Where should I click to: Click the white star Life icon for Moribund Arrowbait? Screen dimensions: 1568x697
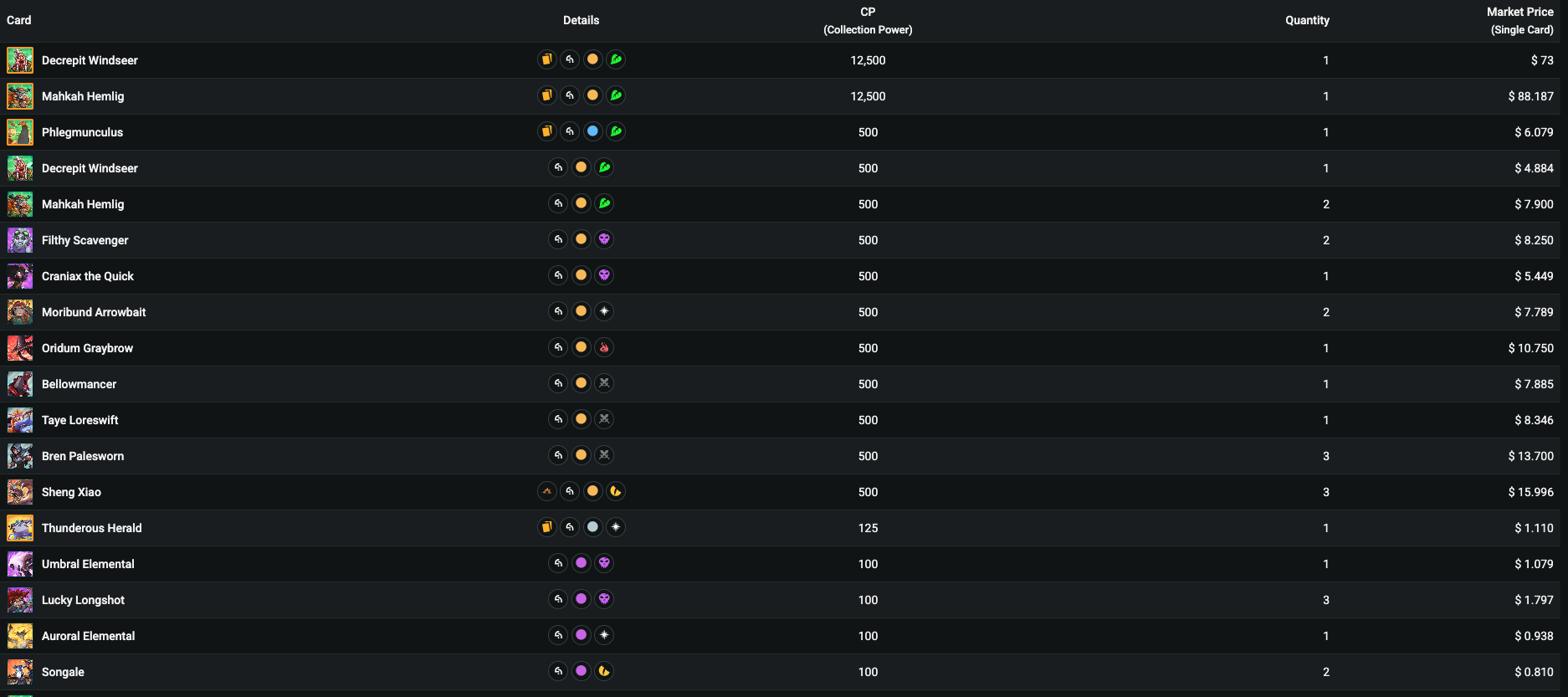pos(604,311)
